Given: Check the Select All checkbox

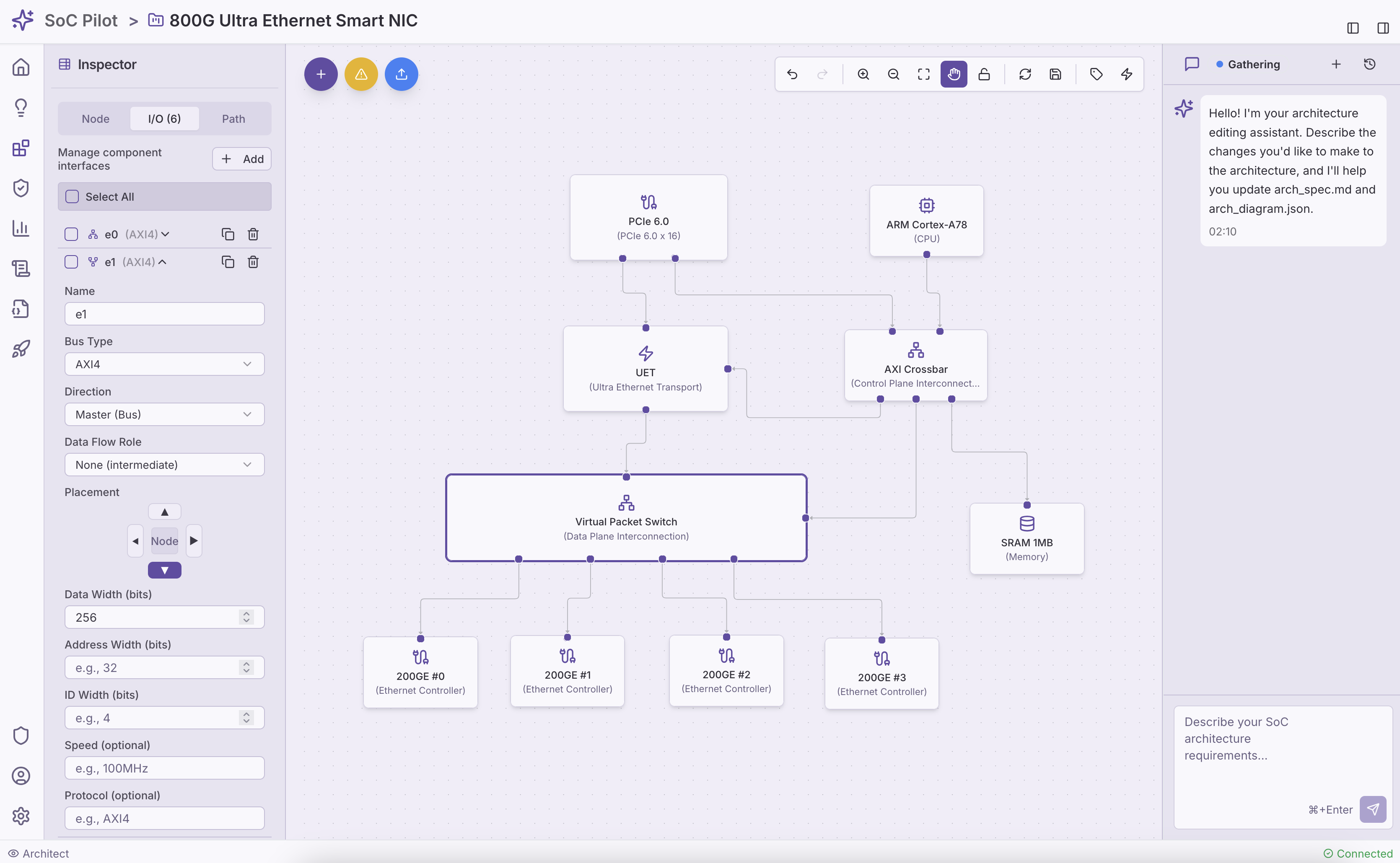Looking at the screenshot, I should click(72, 196).
